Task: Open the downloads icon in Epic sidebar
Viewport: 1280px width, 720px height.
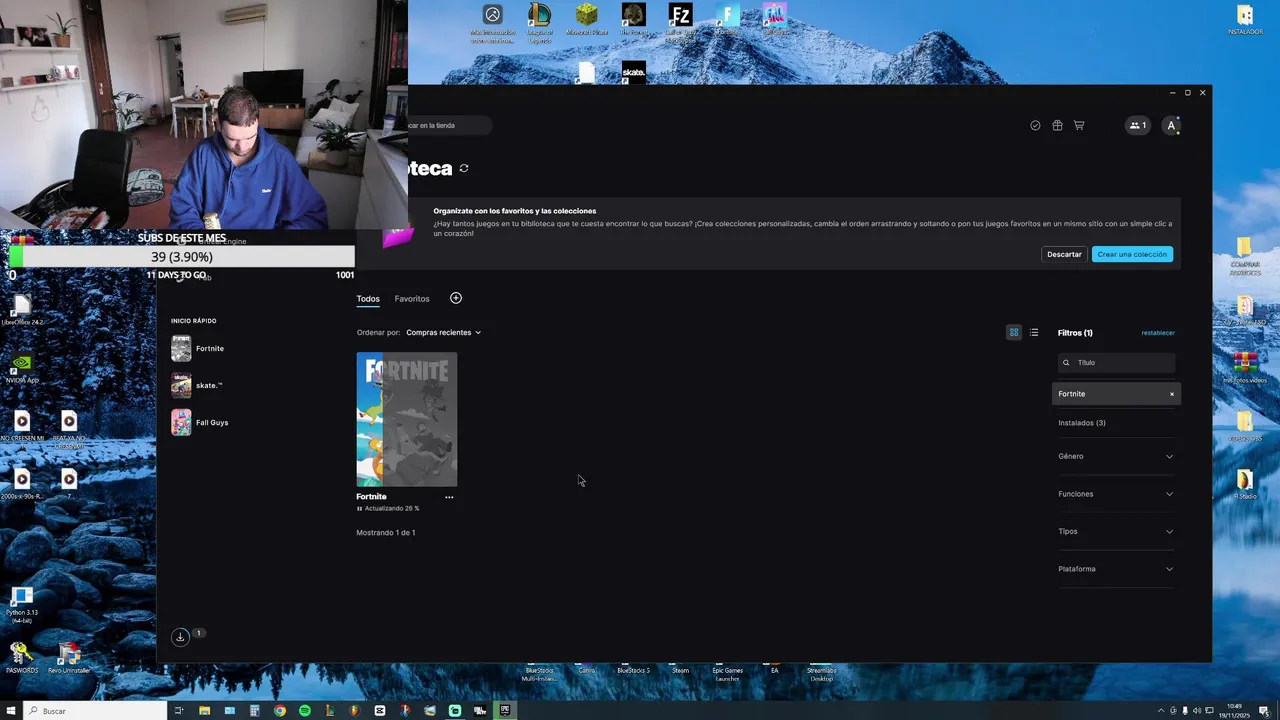Action: tap(180, 636)
